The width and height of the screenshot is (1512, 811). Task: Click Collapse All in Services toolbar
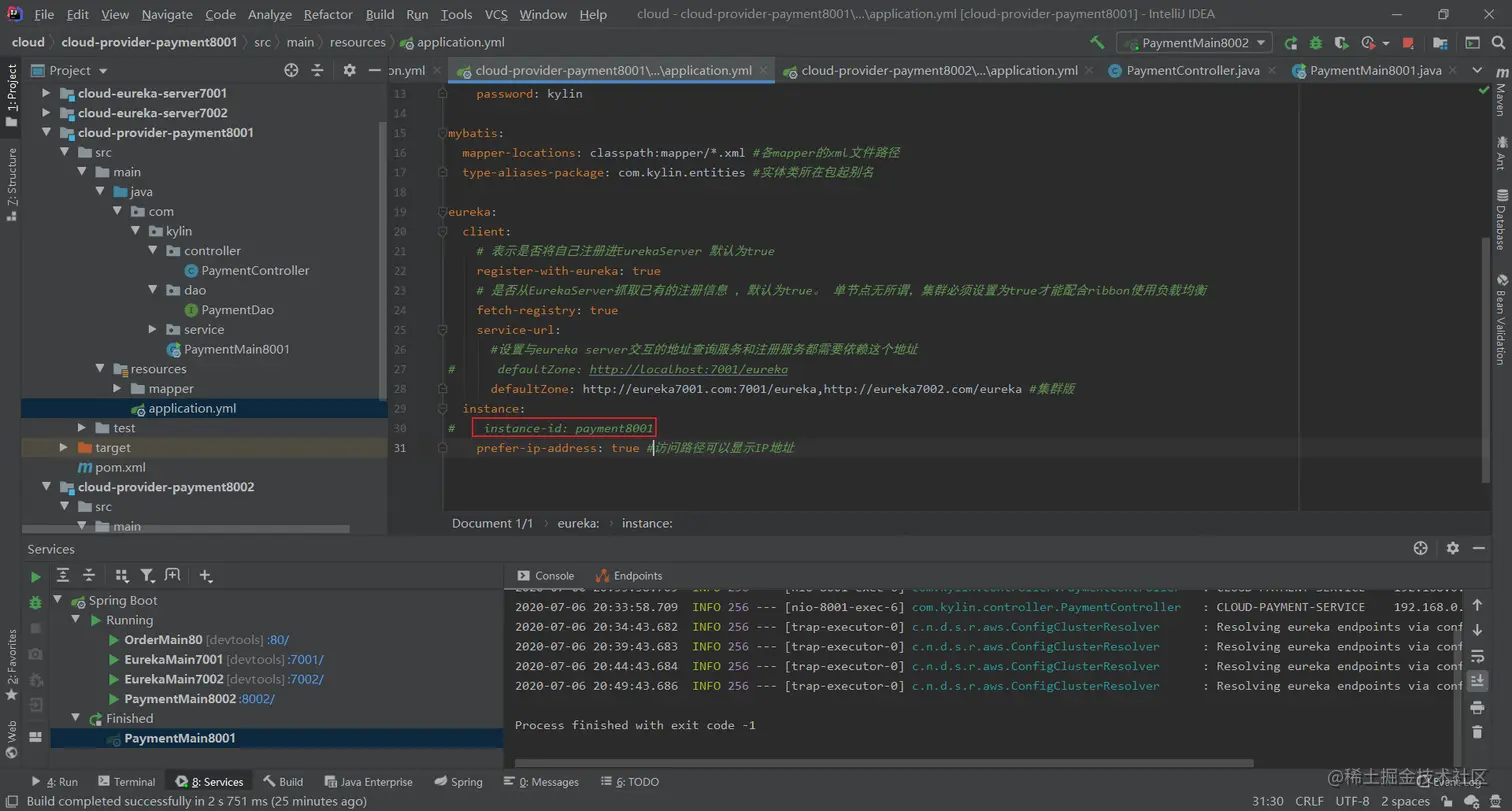pyautogui.click(x=88, y=575)
